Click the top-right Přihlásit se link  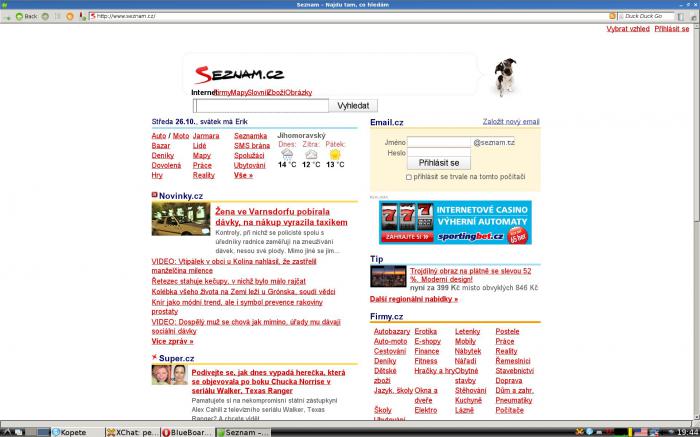(672, 29)
